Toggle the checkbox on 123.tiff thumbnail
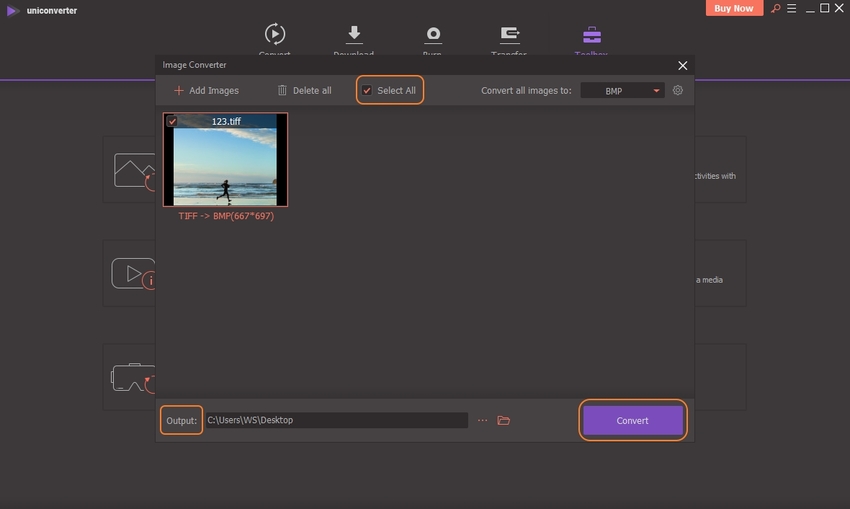The height and width of the screenshot is (509, 850). [x=172, y=121]
